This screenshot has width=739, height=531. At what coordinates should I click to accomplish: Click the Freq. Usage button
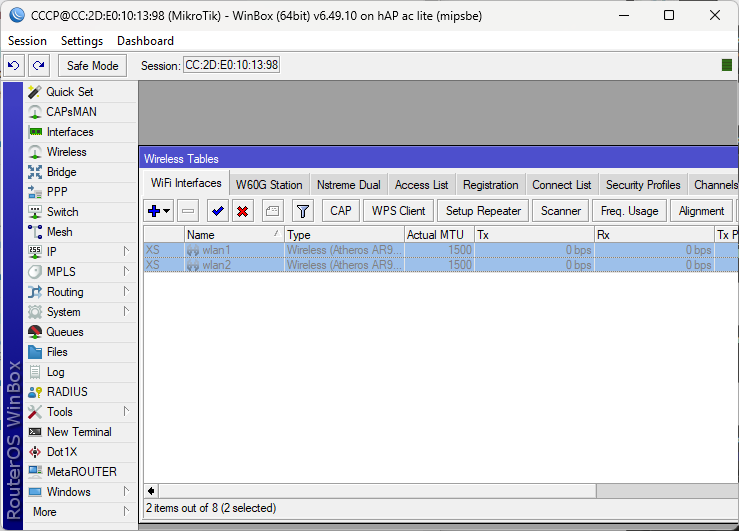[x=629, y=211]
